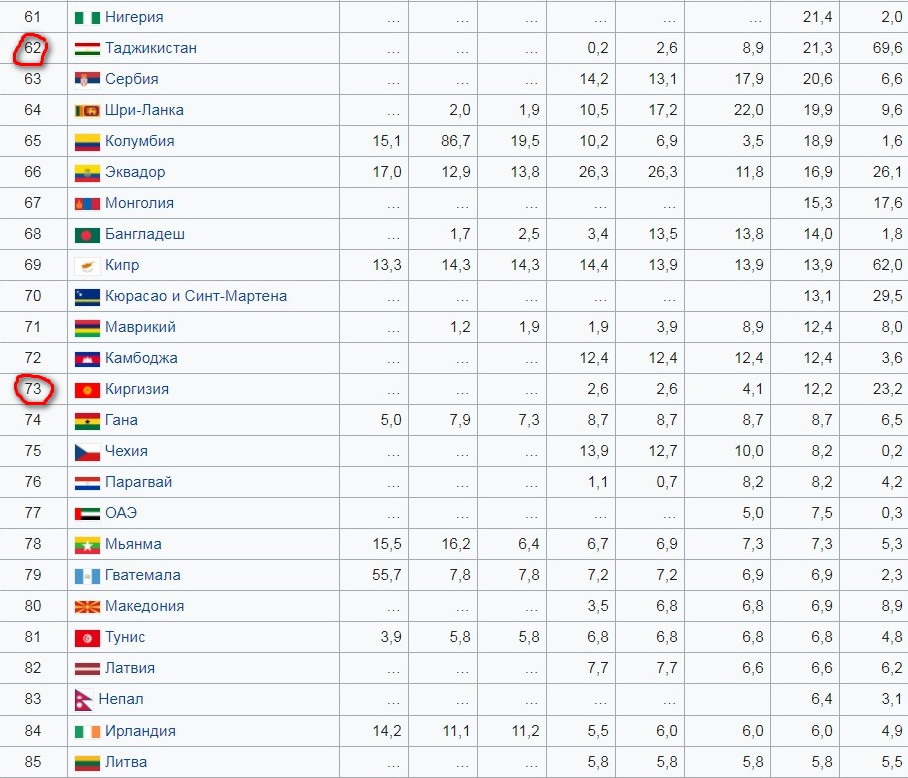Click the Tajikistan flag icon
This screenshot has height=778, width=908.
coord(87,48)
